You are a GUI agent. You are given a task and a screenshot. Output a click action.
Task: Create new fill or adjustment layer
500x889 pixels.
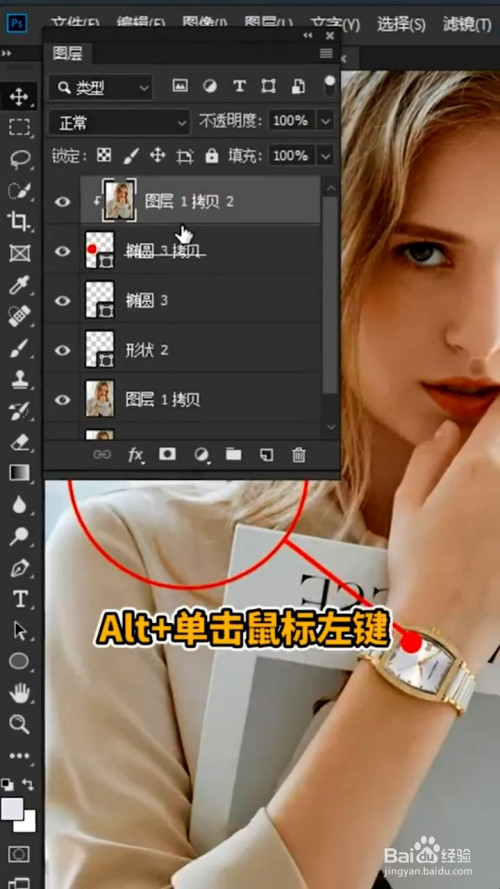pos(201,455)
